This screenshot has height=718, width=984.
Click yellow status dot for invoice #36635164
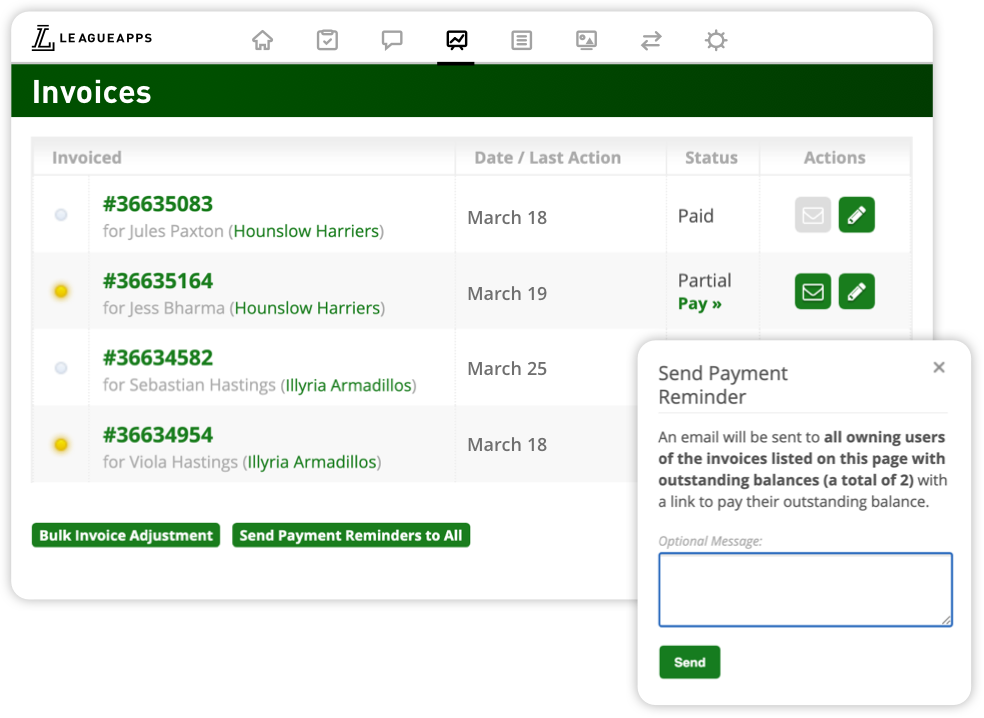point(61,291)
